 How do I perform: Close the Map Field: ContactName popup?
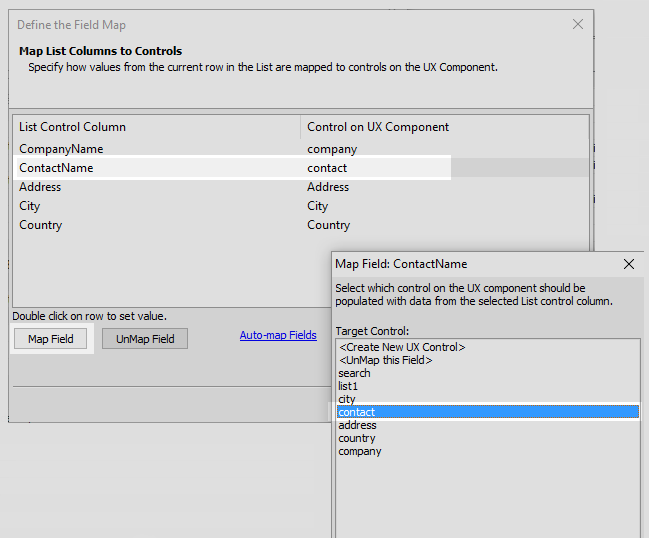tap(629, 264)
